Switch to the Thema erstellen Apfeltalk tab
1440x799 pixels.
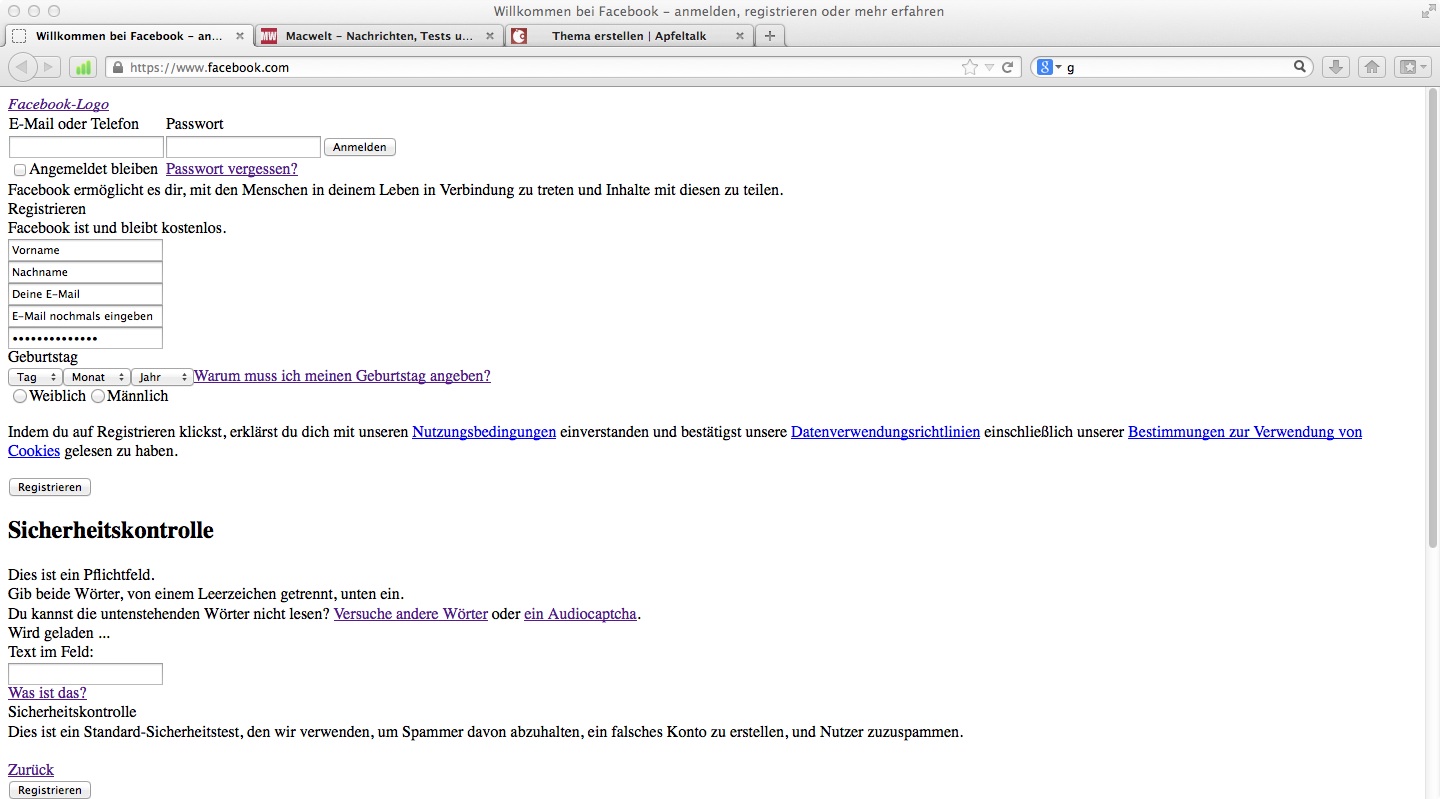[x=628, y=36]
